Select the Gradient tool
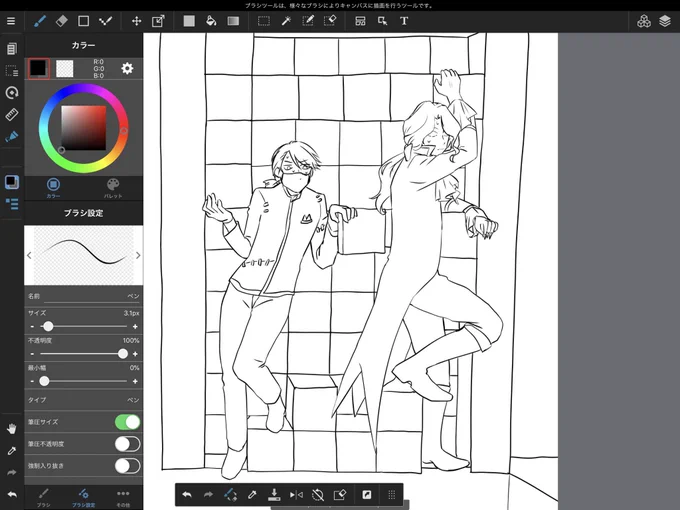This screenshot has width=680, height=510. coord(233,21)
